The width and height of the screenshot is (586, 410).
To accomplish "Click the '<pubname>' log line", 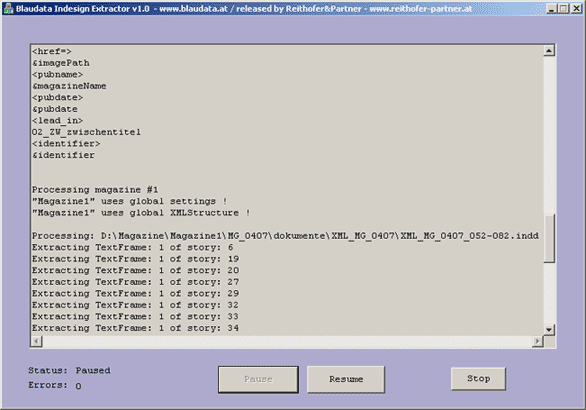I will (x=57, y=74).
